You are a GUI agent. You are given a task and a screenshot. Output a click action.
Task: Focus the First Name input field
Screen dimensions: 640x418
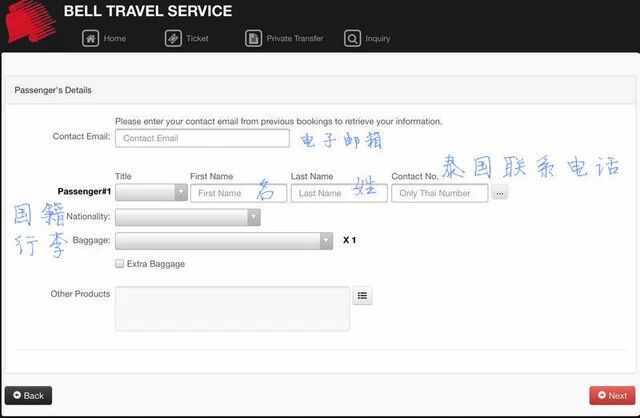pyautogui.click(x=238, y=193)
